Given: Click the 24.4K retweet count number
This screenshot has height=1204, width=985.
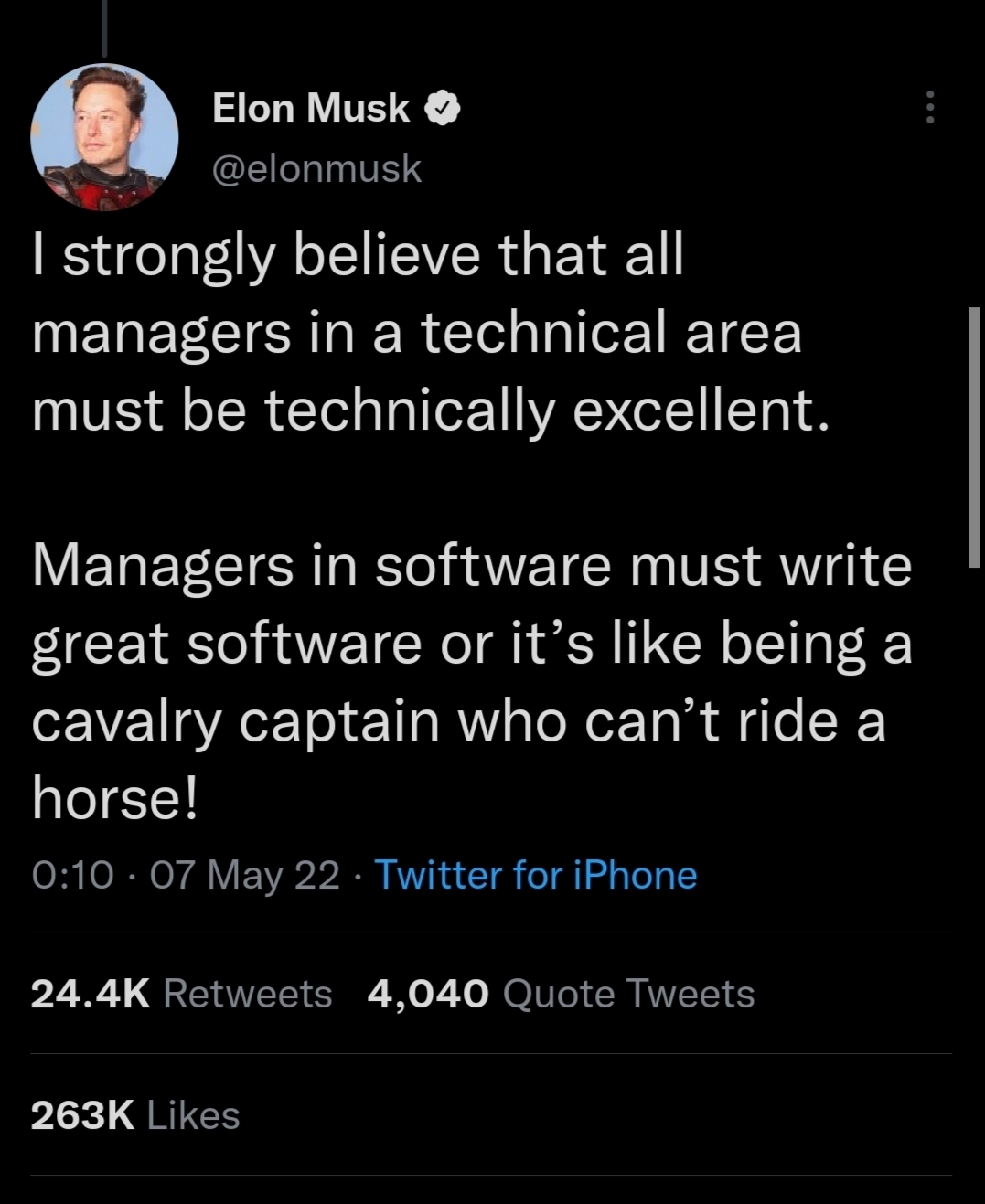Looking at the screenshot, I should click(x=90, y=994).
